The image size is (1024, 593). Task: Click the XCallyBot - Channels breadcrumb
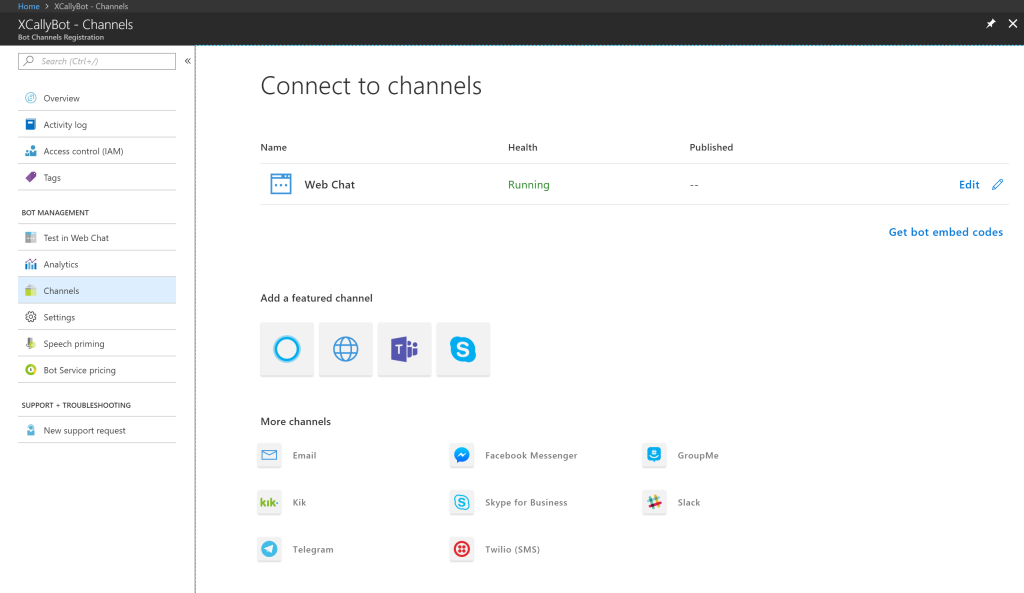pos(91,6)
